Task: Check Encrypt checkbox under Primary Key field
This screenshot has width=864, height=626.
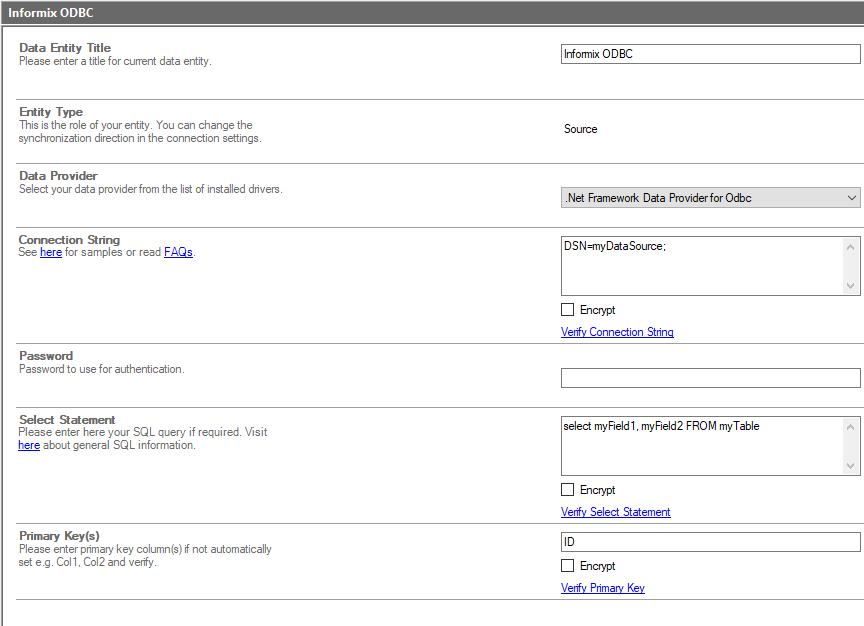Action: click(568, 566)
